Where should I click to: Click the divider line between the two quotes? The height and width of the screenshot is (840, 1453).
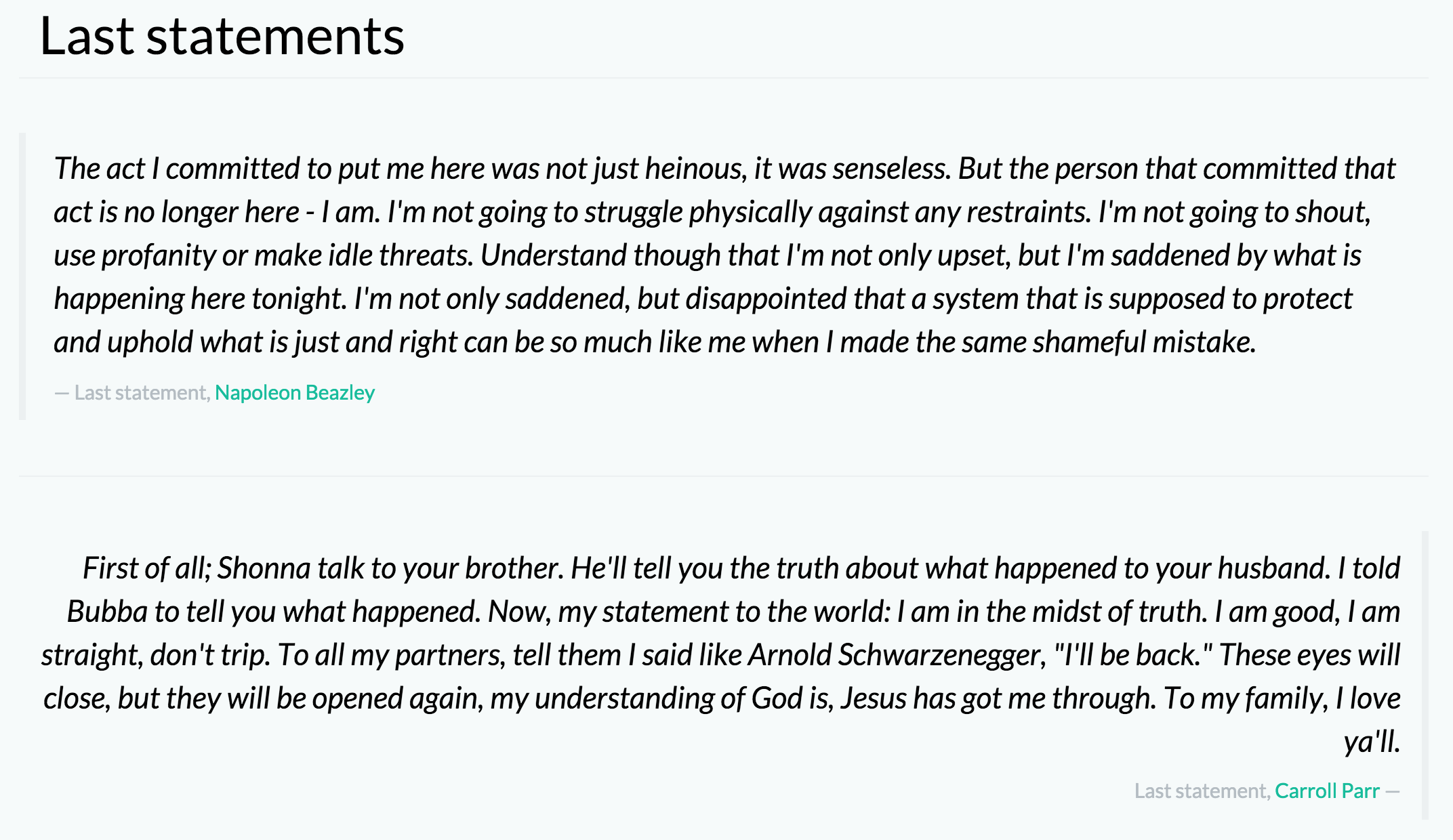(x=724, y=476)
